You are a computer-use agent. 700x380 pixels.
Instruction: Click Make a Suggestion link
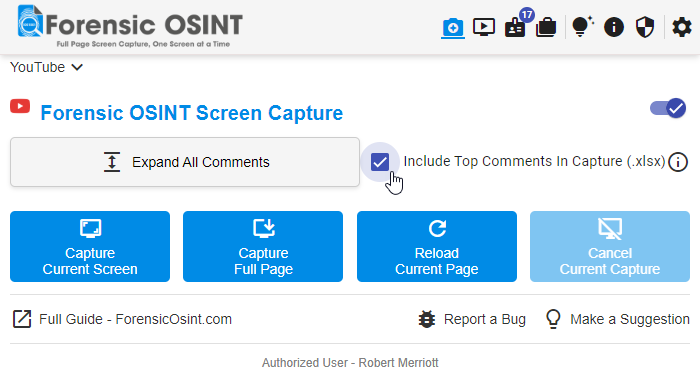pos(617,319)
